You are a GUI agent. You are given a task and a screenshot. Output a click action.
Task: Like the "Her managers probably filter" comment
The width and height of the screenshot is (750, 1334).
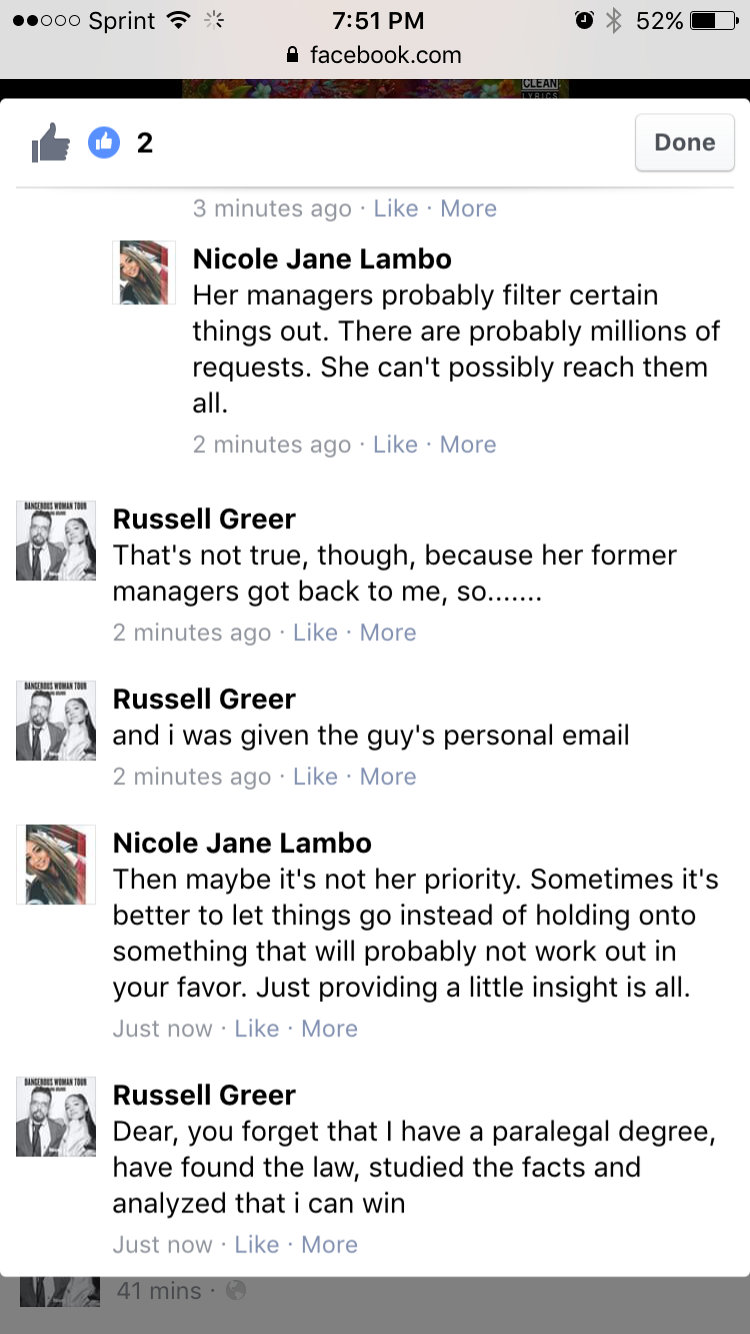point(395,444)
